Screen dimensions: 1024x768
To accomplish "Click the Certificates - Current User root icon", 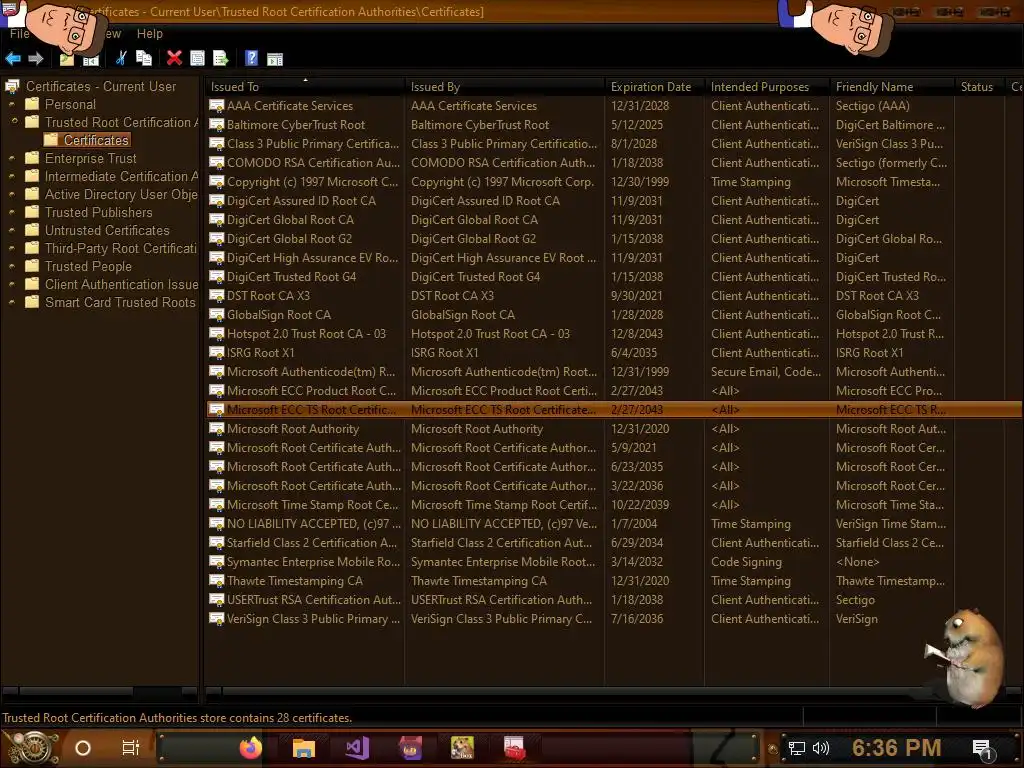I will click(x=12, y=86).
